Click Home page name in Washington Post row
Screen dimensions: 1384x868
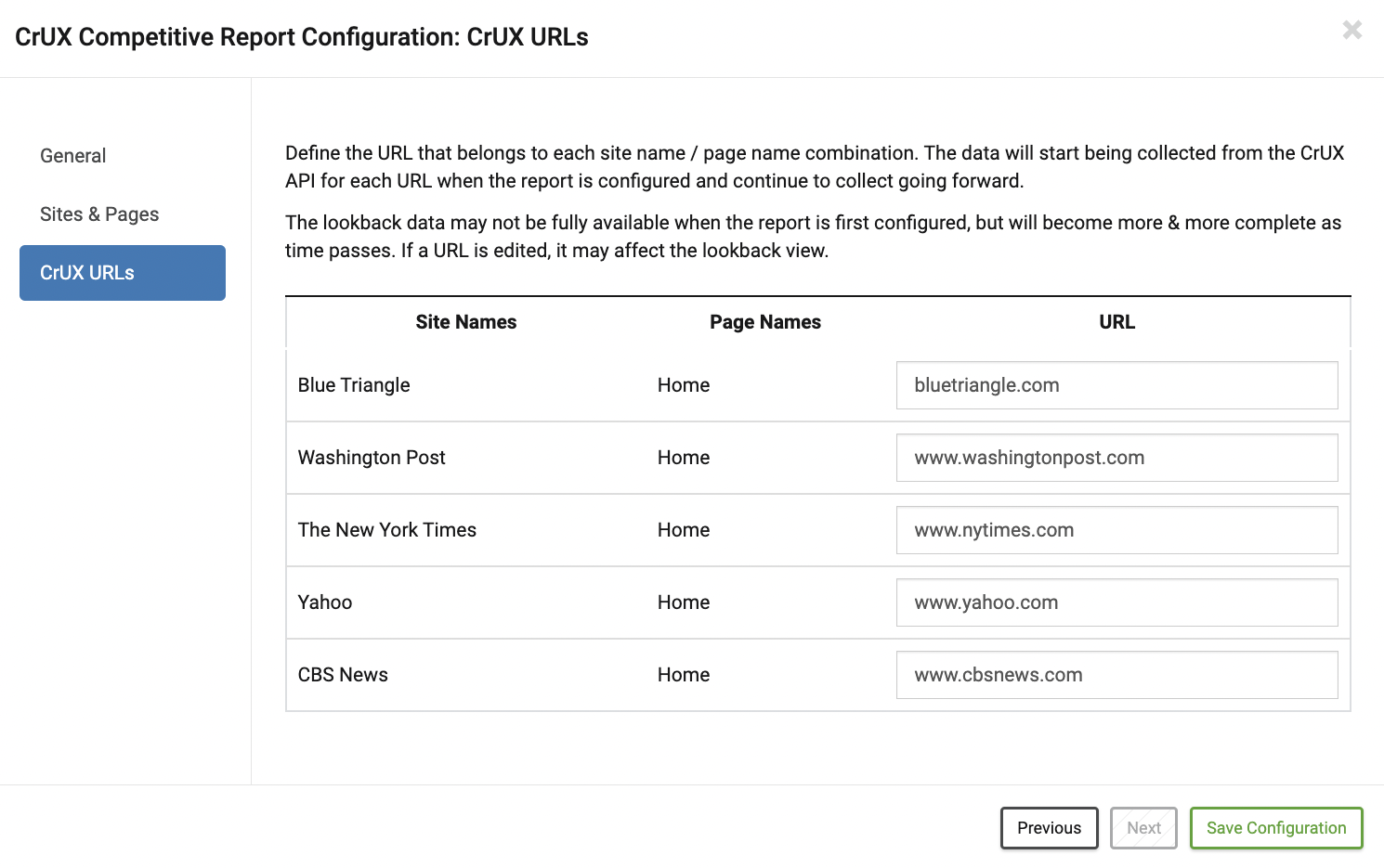coord(684,458)
